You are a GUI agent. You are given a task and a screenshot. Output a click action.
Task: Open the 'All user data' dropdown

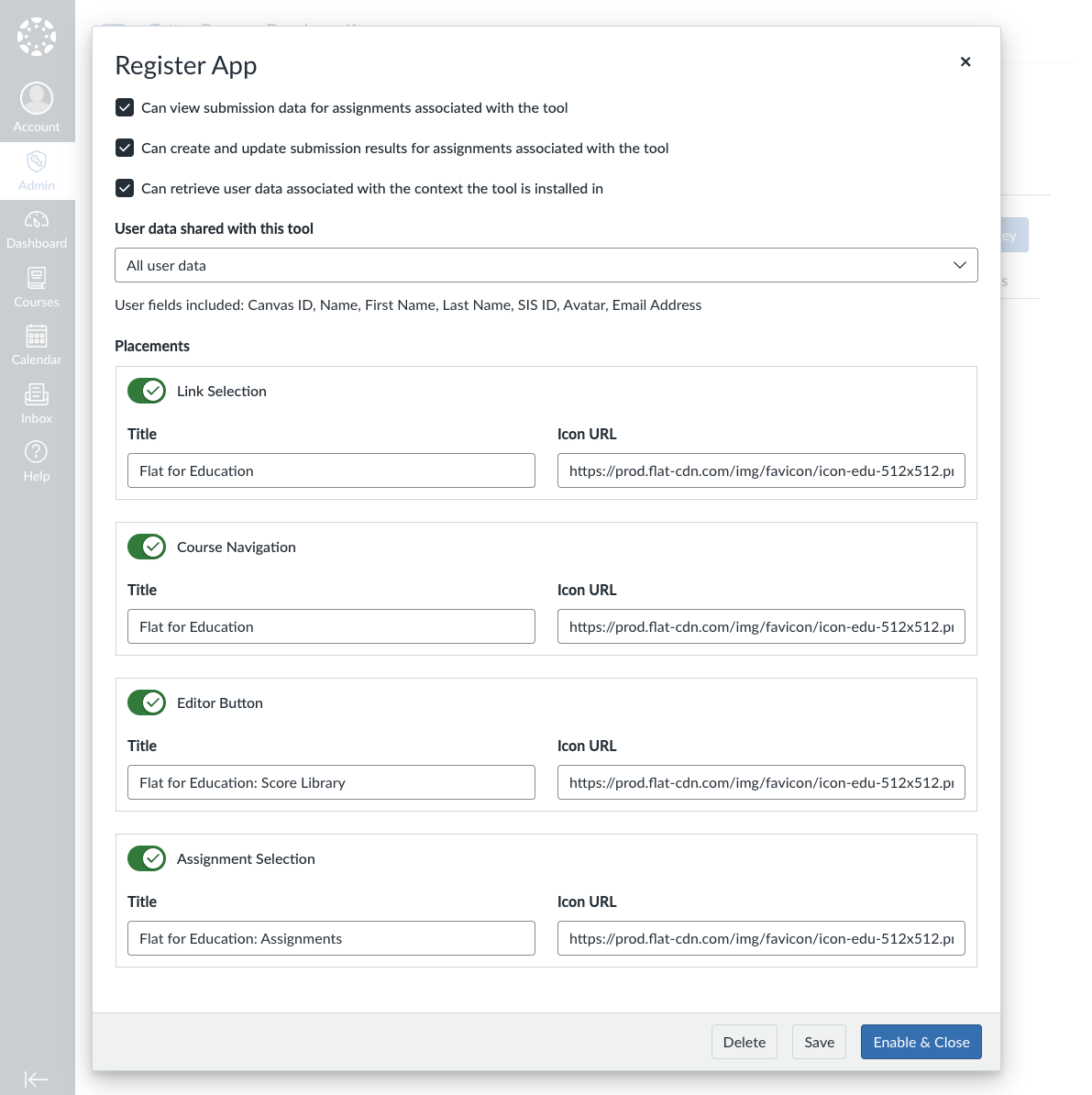point(546,265)
